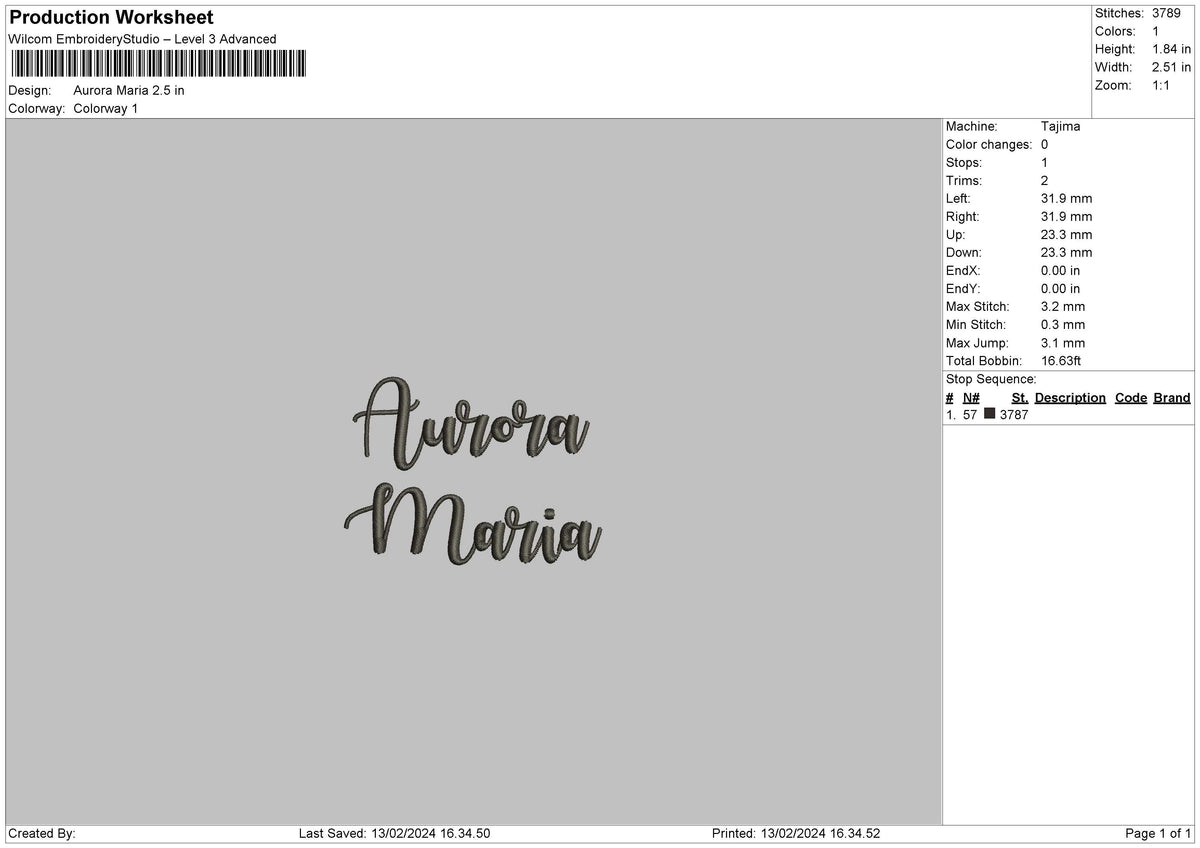1200x848 pixels.
Task: Open the Colorway 1 selector
Action: (x=105, y=109)
